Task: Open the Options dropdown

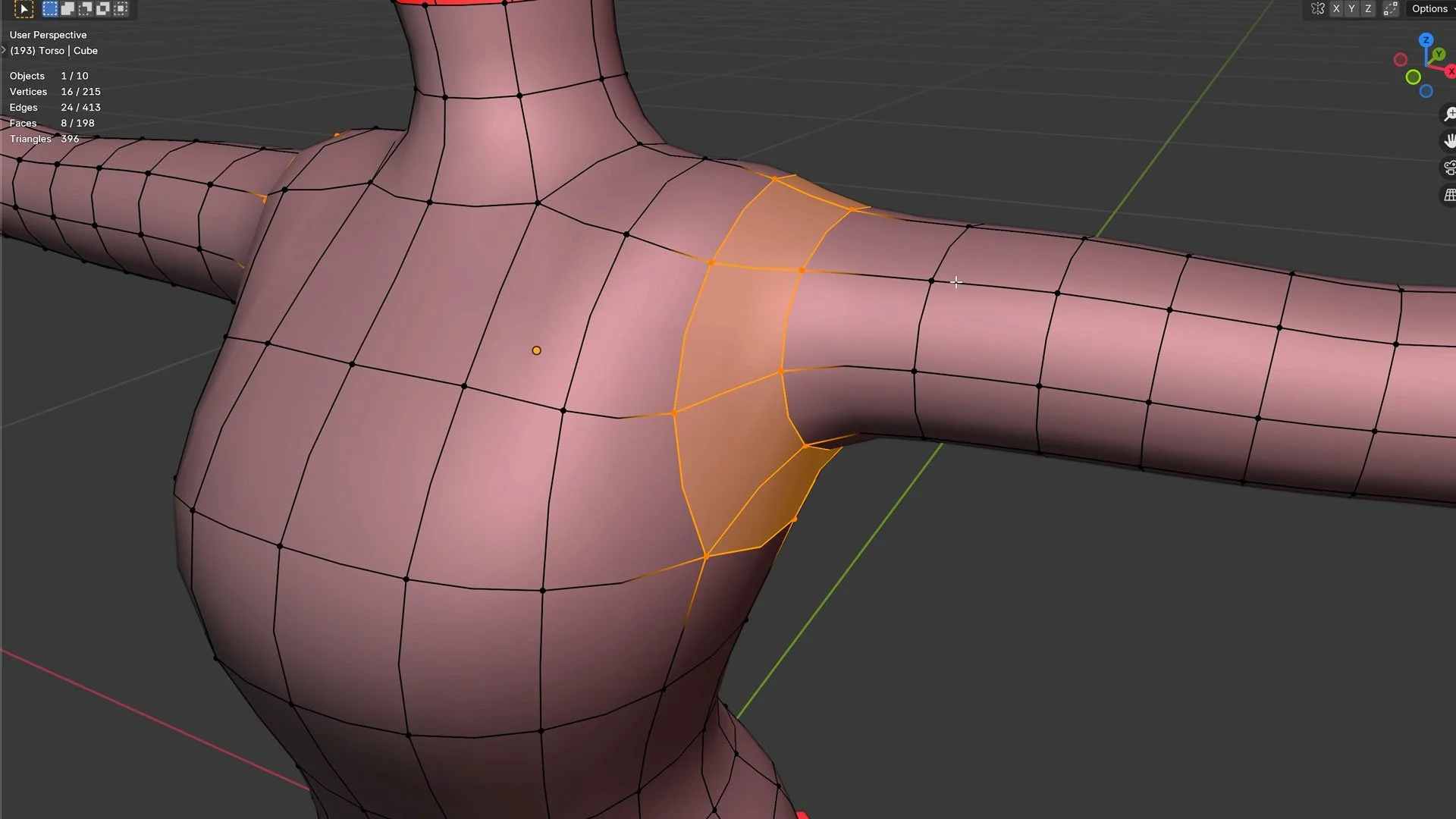Action: point(1430,9)
